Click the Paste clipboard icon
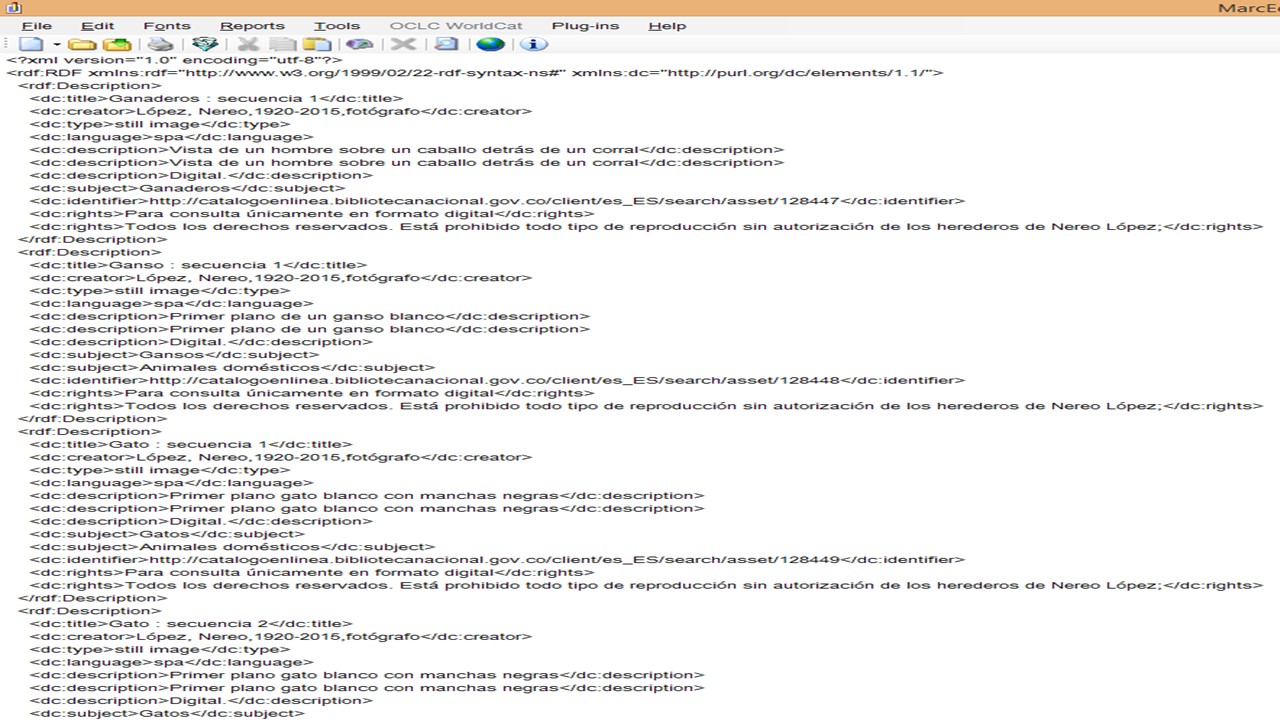This screenshot has height=720, width=1280. coord(317,44)
